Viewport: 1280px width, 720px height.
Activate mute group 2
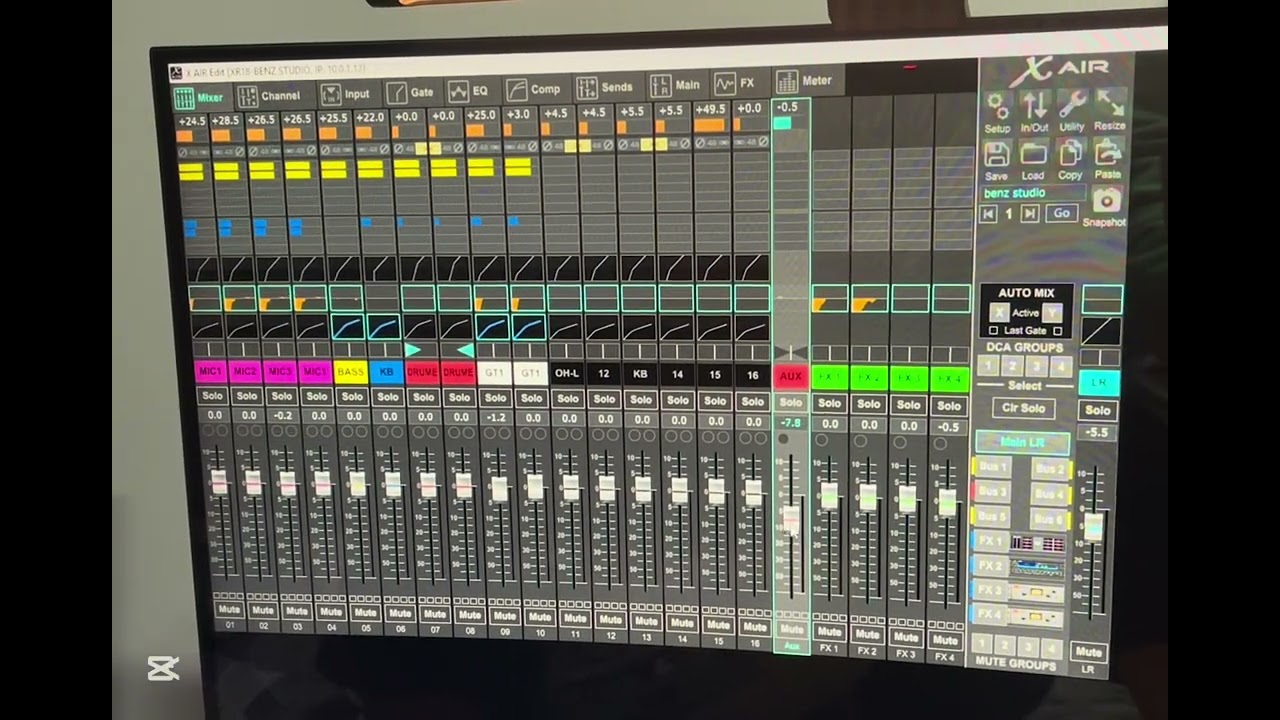click(x=1007, y=645)
